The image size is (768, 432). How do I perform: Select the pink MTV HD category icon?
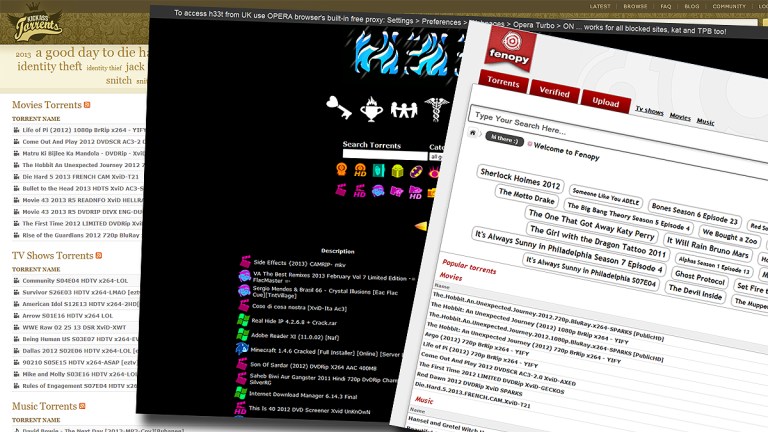(415, 192)
